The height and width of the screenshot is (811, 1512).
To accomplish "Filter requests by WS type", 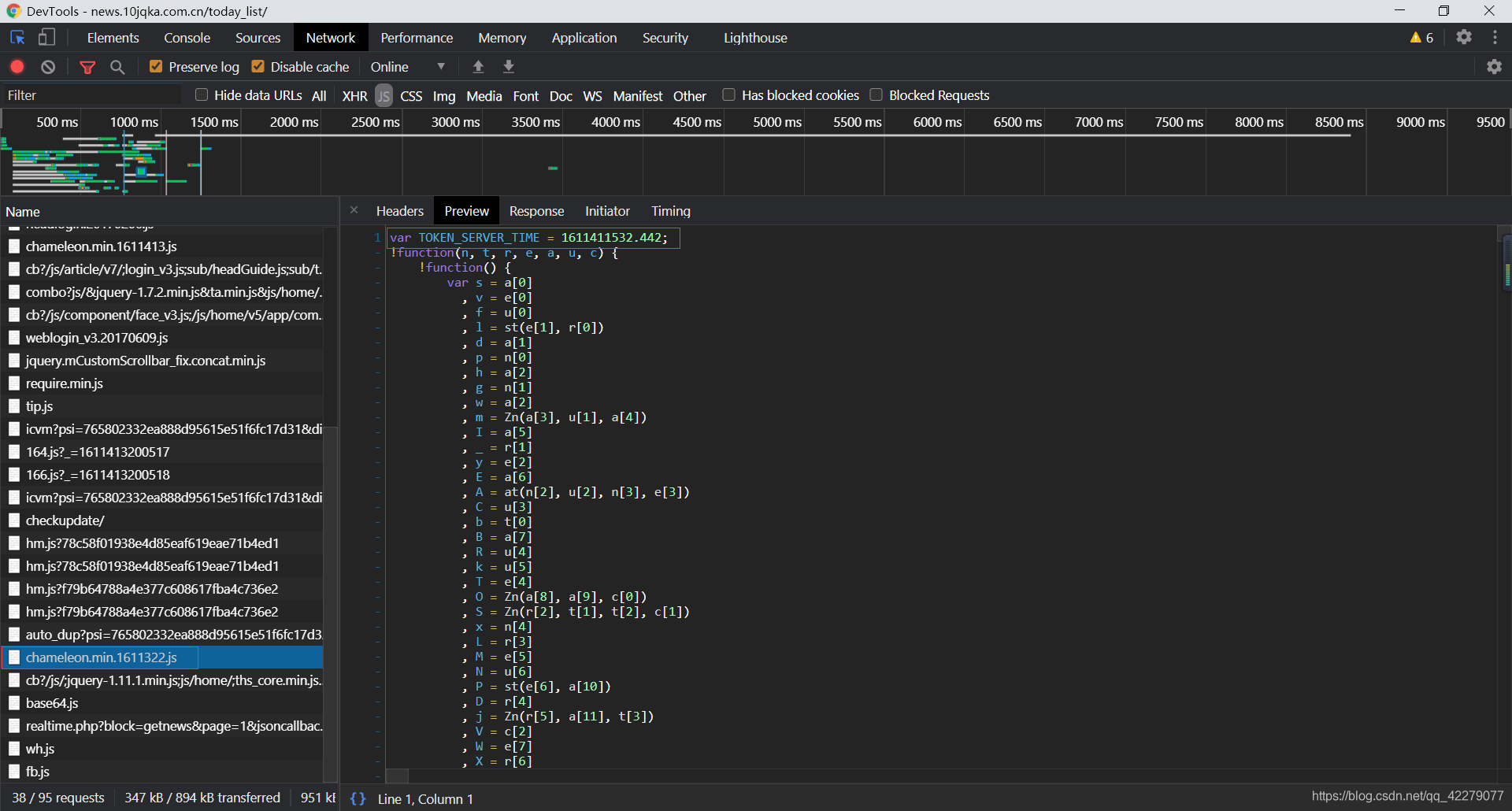I will (592, 96).
